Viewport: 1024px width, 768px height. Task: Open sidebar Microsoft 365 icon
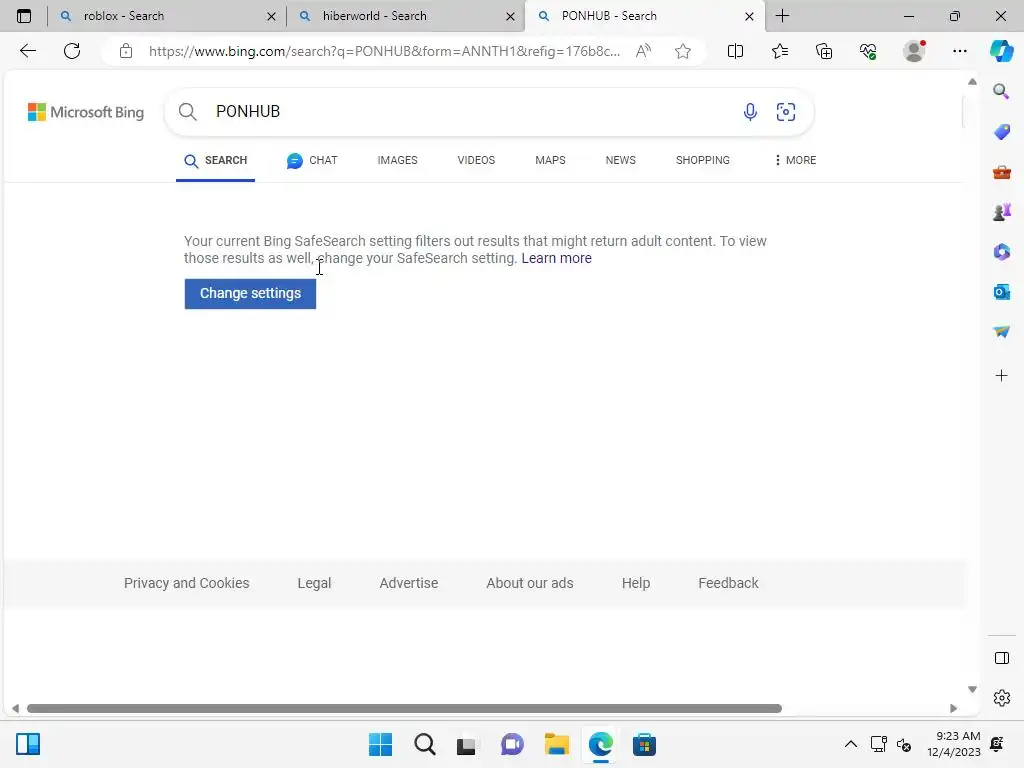(1001, 252)
